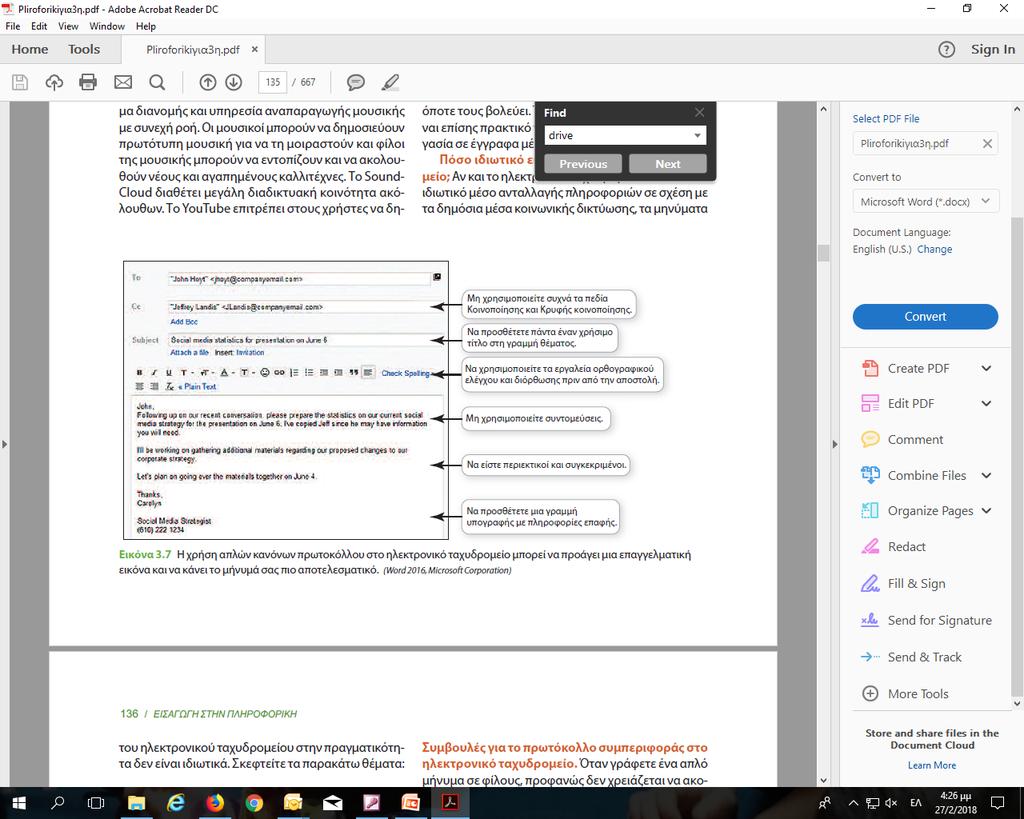Open the notification center icon
1024x819 pixels.
997,803
